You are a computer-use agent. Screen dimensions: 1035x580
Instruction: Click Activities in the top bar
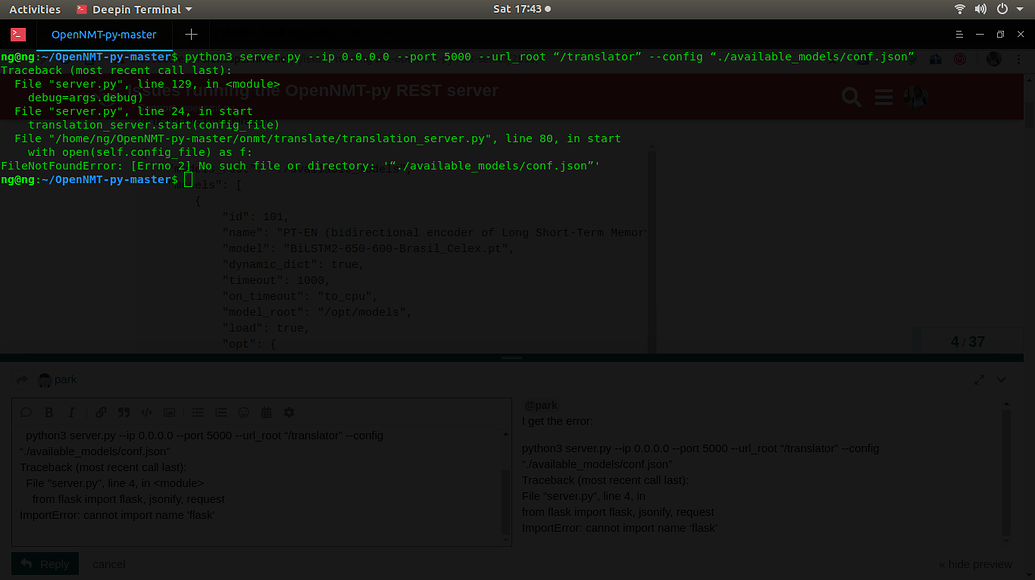(x=35, y=8)
